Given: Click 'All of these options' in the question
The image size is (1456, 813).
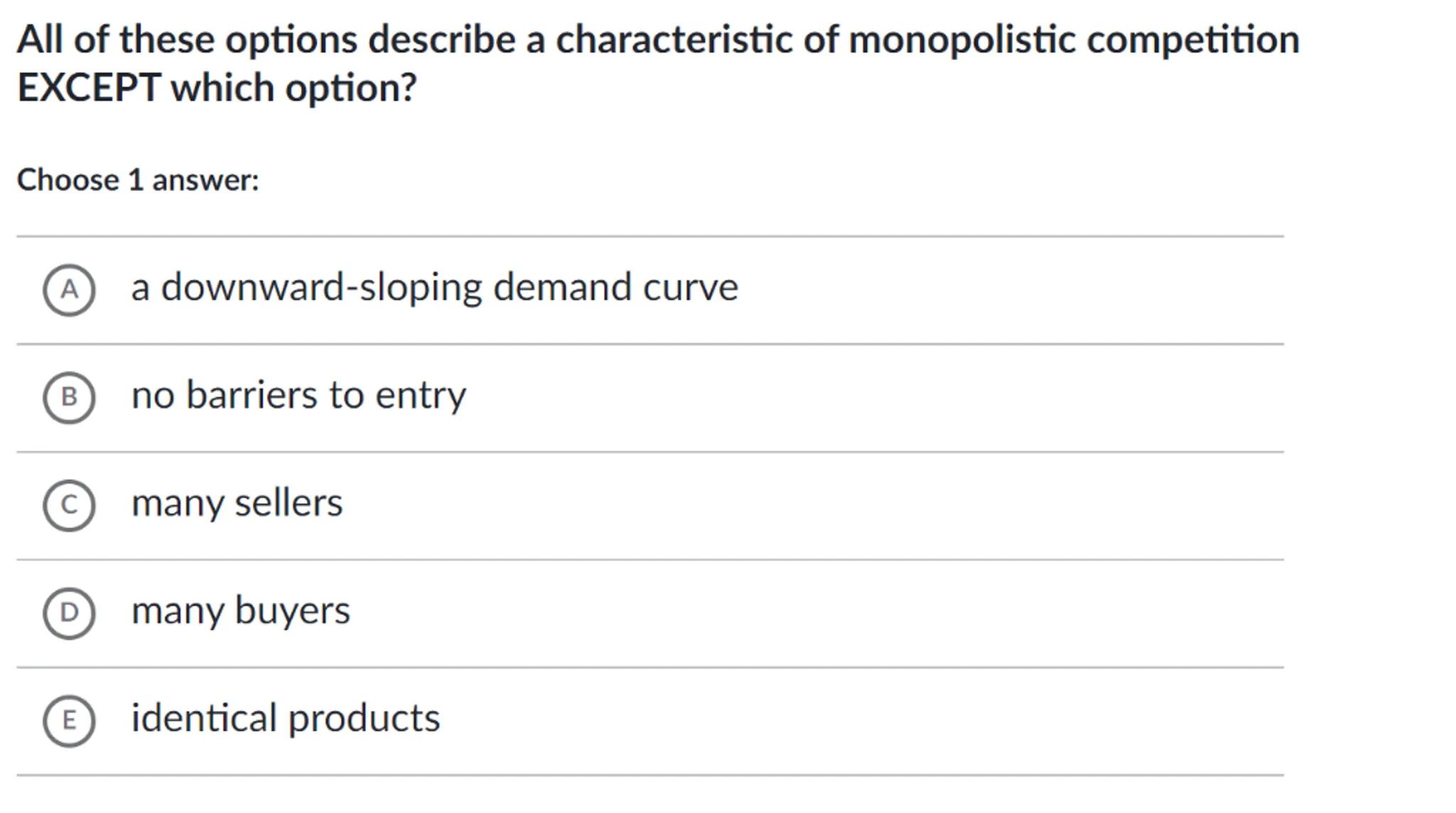Looking at the screenshot, I should tap(187, 40).
